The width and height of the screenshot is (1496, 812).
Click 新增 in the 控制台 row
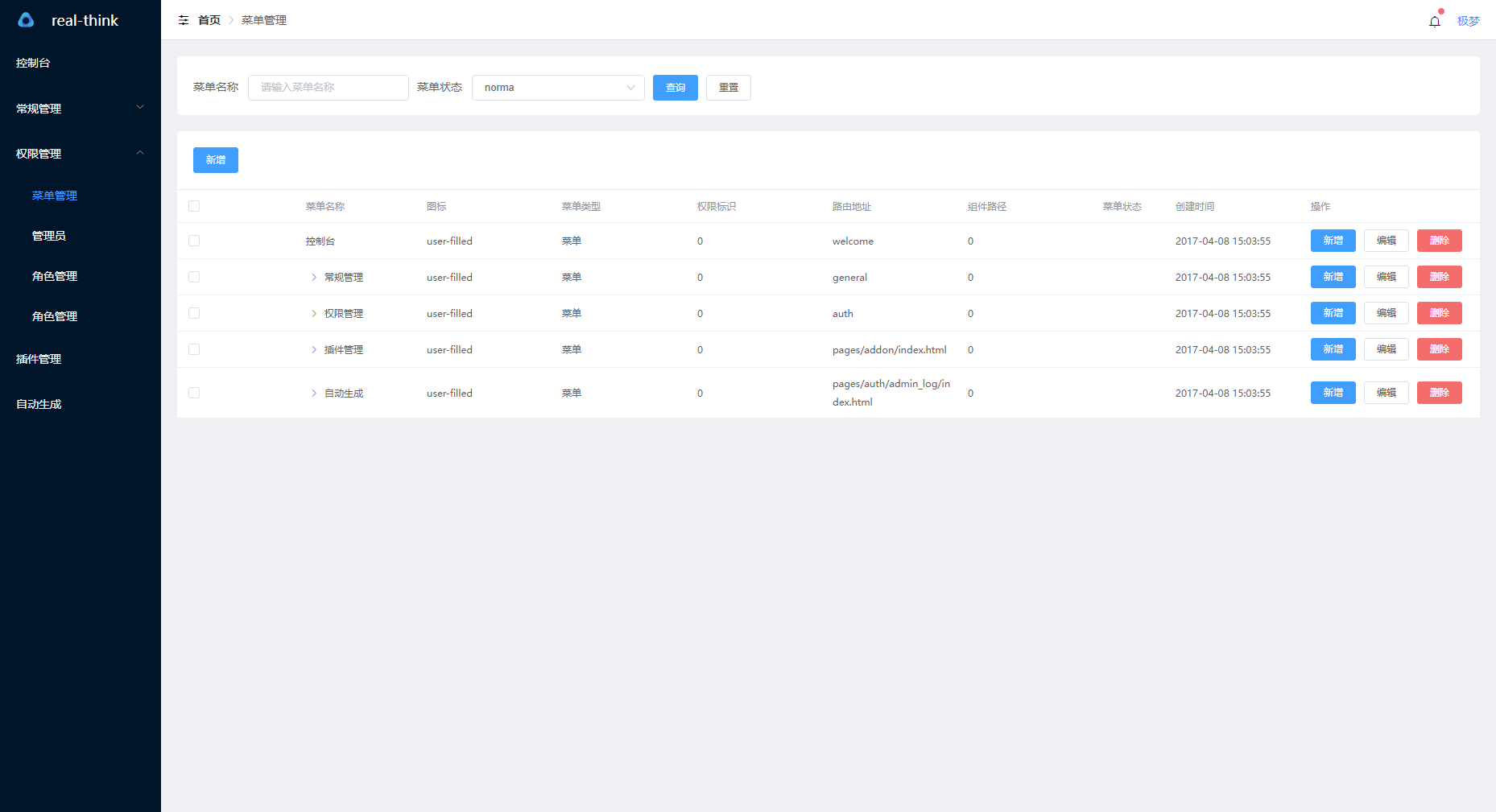tap(1333, 241)
